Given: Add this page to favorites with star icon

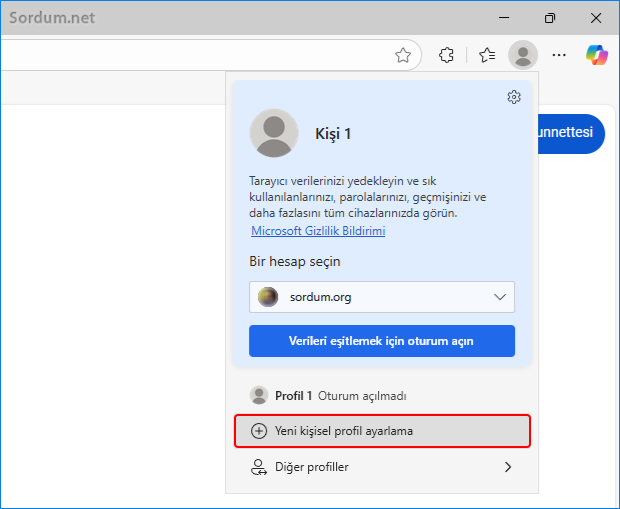Looking at the screenshot, I should pos(403,55).
